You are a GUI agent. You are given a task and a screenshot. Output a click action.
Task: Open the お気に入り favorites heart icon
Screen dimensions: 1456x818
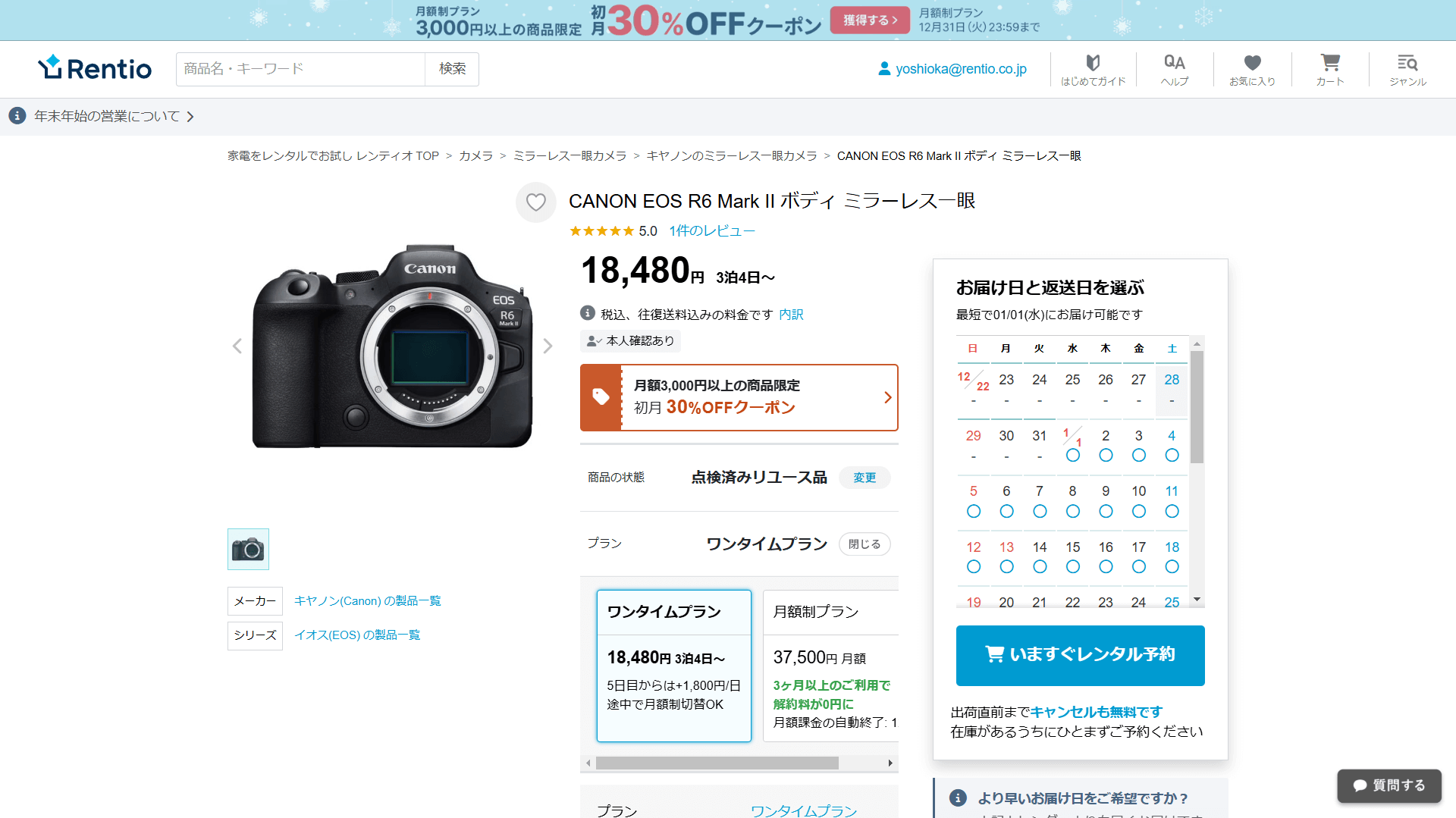click(x=1252, y=70)
